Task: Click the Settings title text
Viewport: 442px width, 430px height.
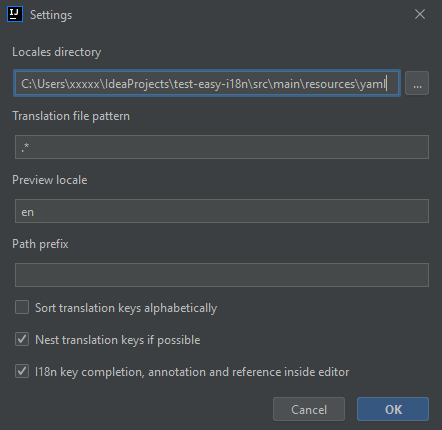Action: pyautogui.click(x=51, y=15)
